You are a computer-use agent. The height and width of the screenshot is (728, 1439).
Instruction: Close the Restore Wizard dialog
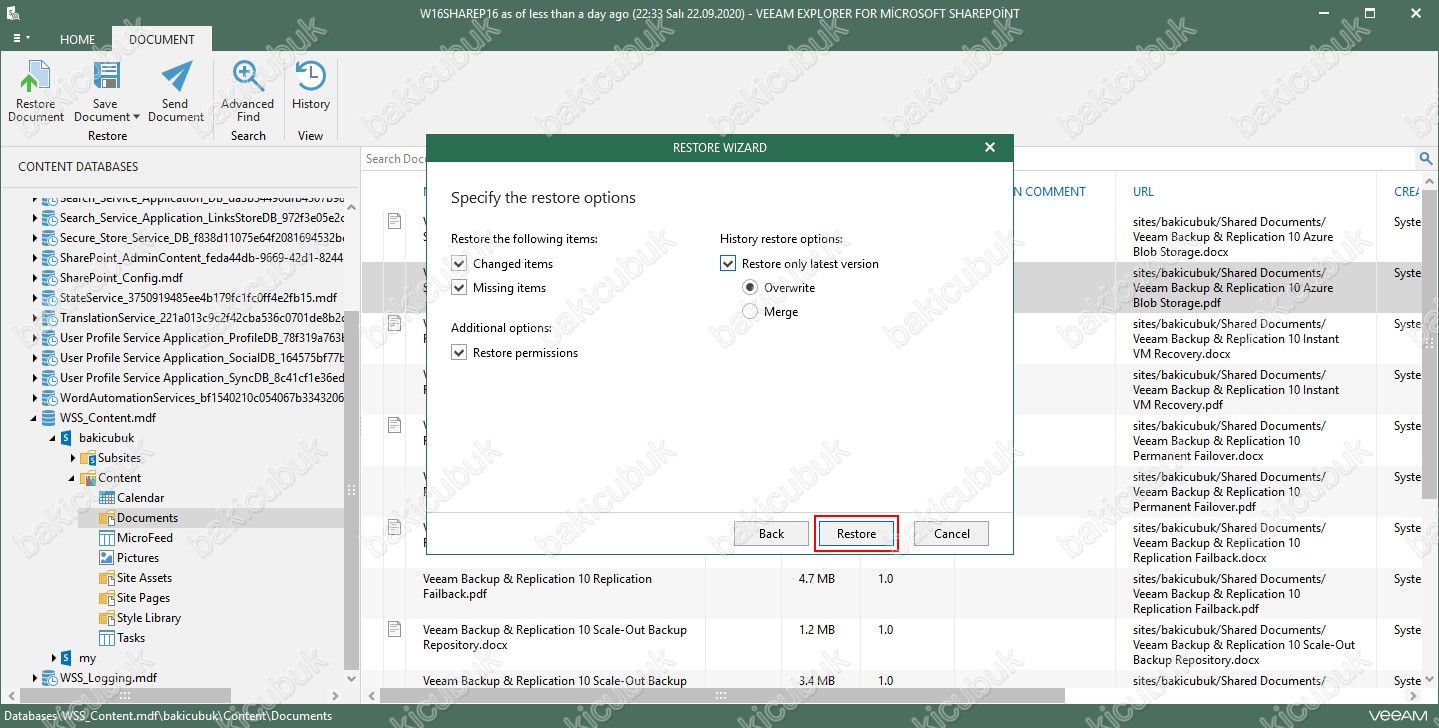click(x=990, y=148)
